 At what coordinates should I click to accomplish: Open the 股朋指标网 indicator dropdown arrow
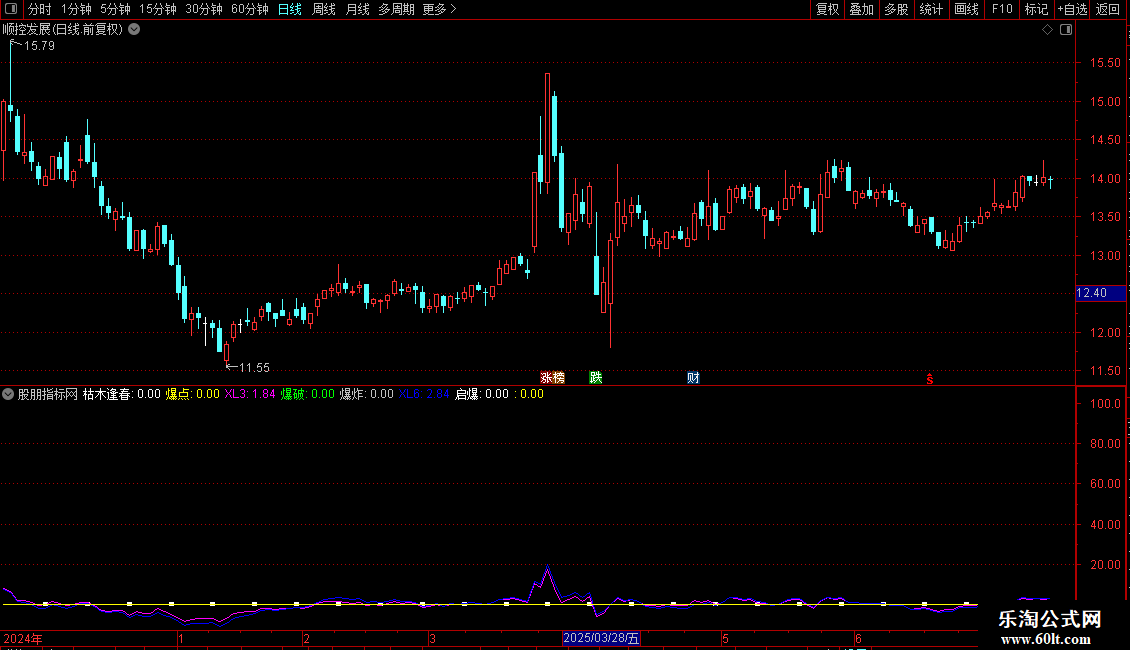tap(8, 394)
